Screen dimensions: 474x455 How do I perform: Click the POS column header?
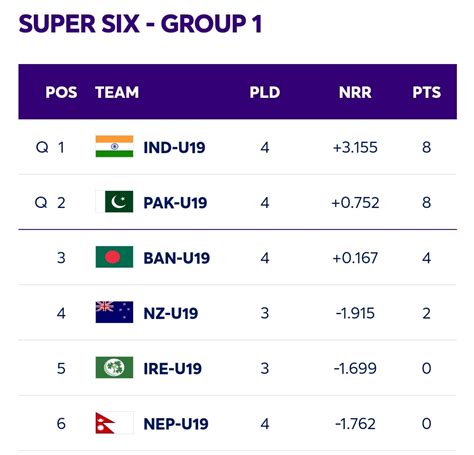61,92
